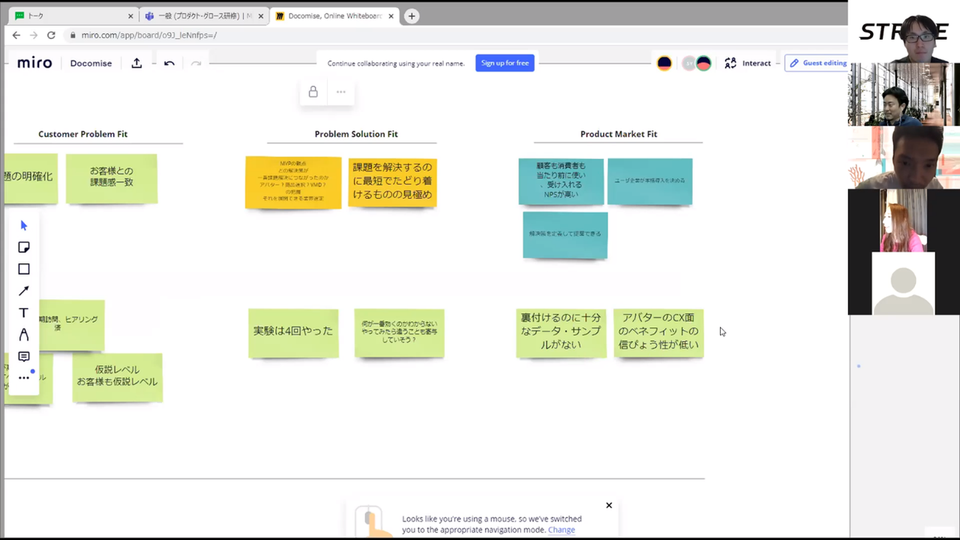Undo the last board action

click(169, 63)
